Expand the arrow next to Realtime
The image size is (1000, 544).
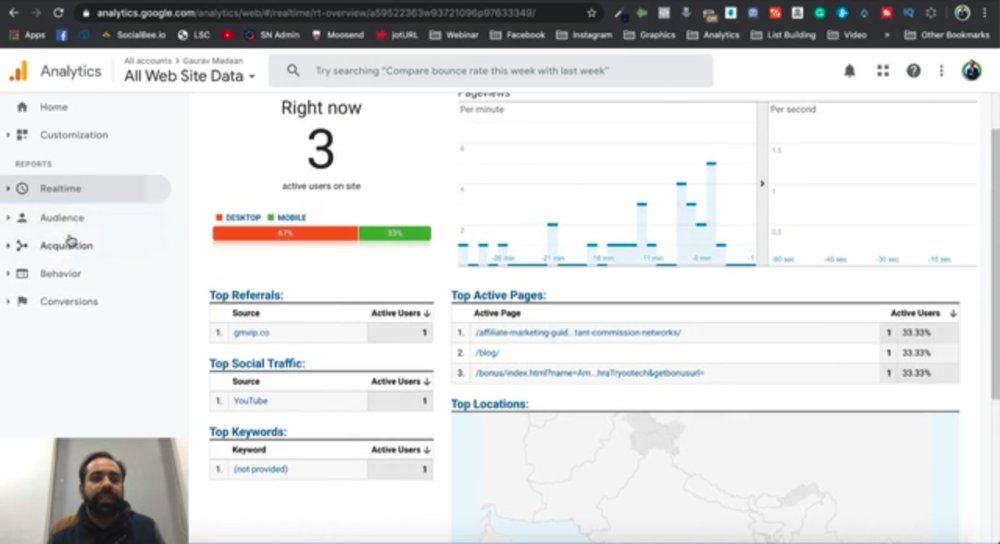click(x=8, y=189)
